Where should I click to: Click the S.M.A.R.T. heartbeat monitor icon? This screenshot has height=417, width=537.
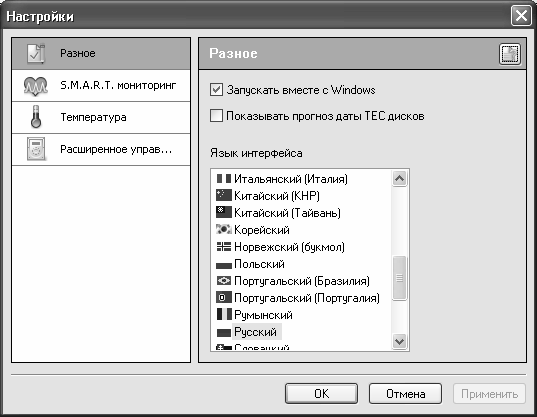click(x=36, y=86)
